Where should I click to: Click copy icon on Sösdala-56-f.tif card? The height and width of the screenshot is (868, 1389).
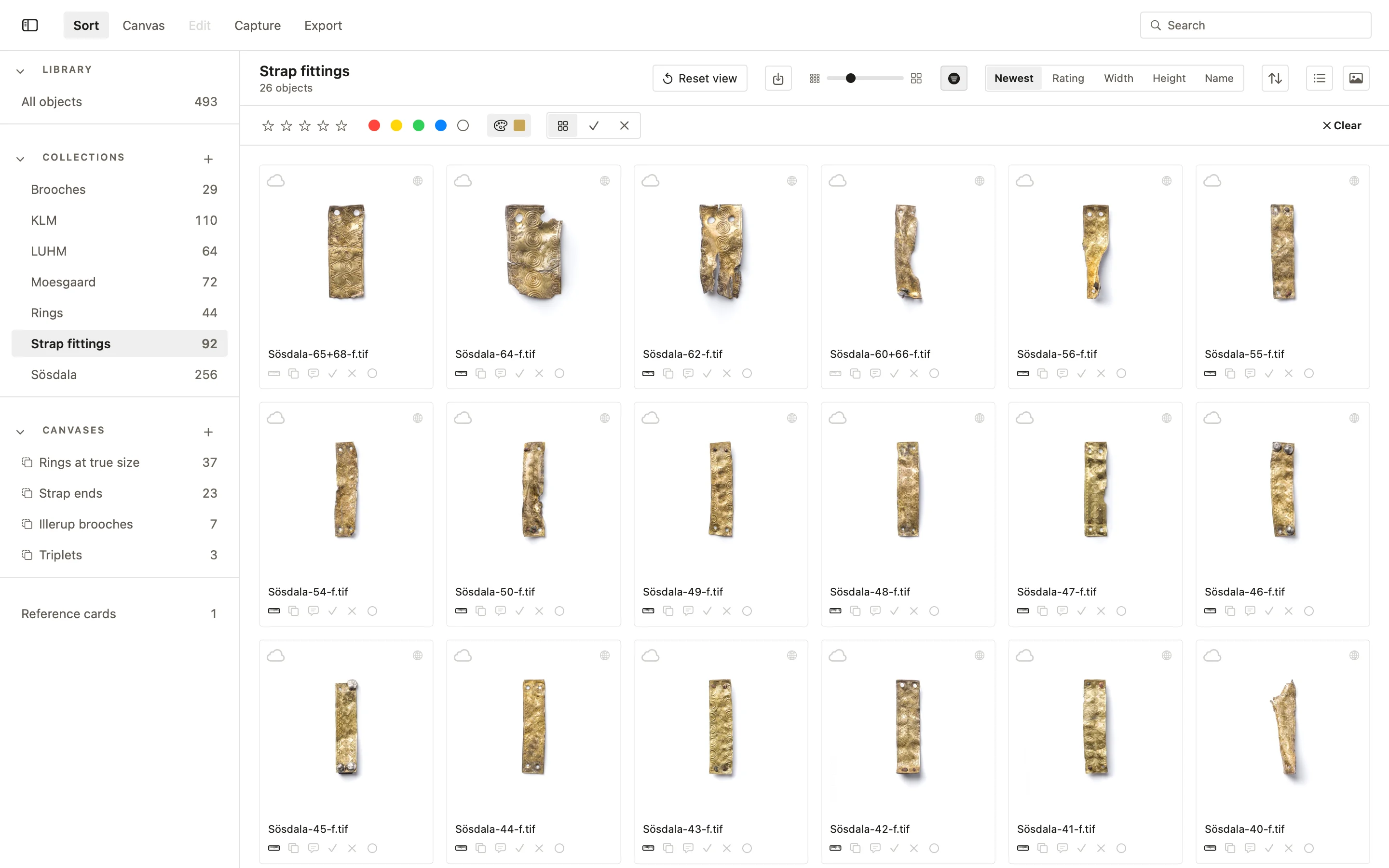click(x=1042, y=373)
